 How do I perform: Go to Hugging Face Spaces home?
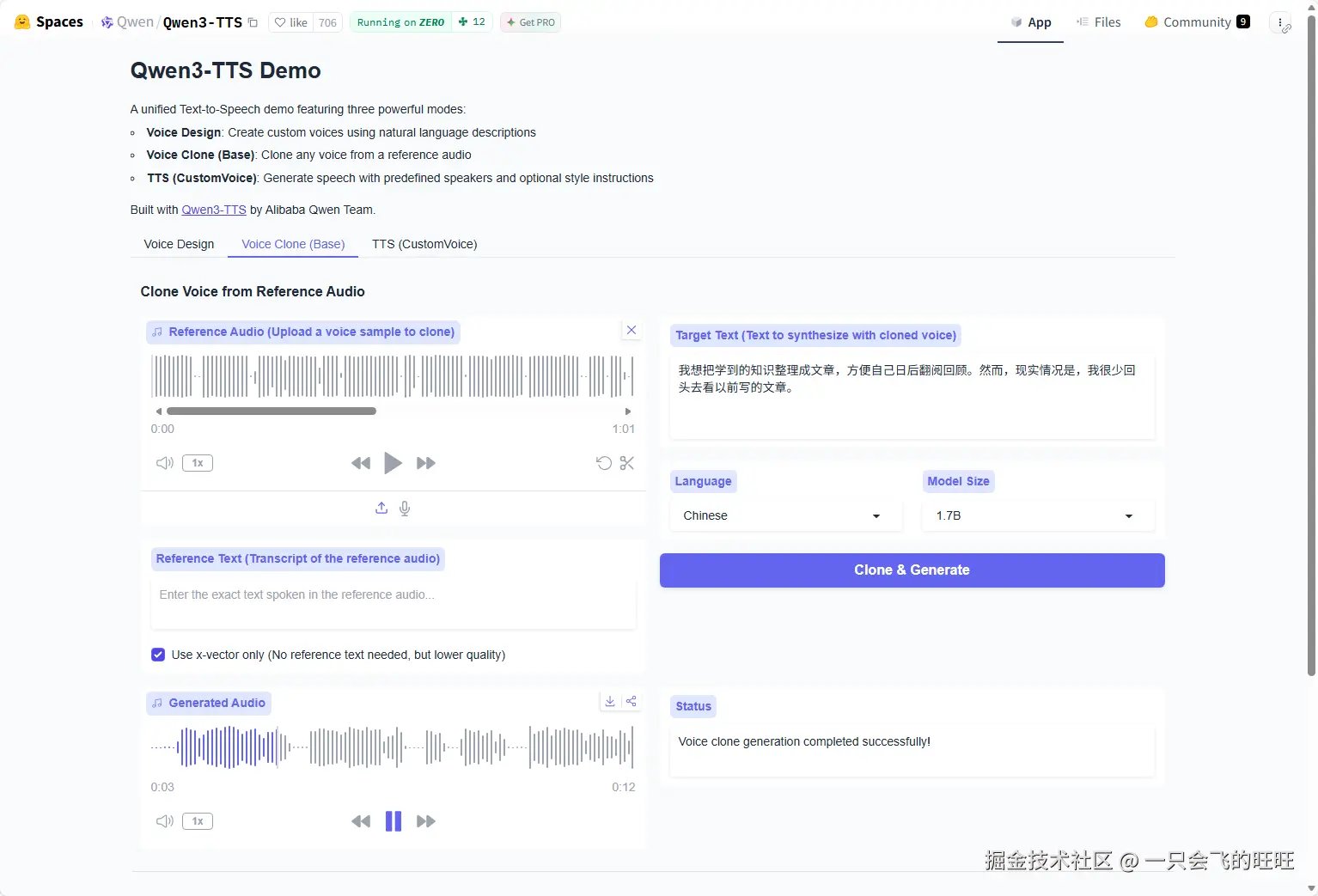coord(49,22)
